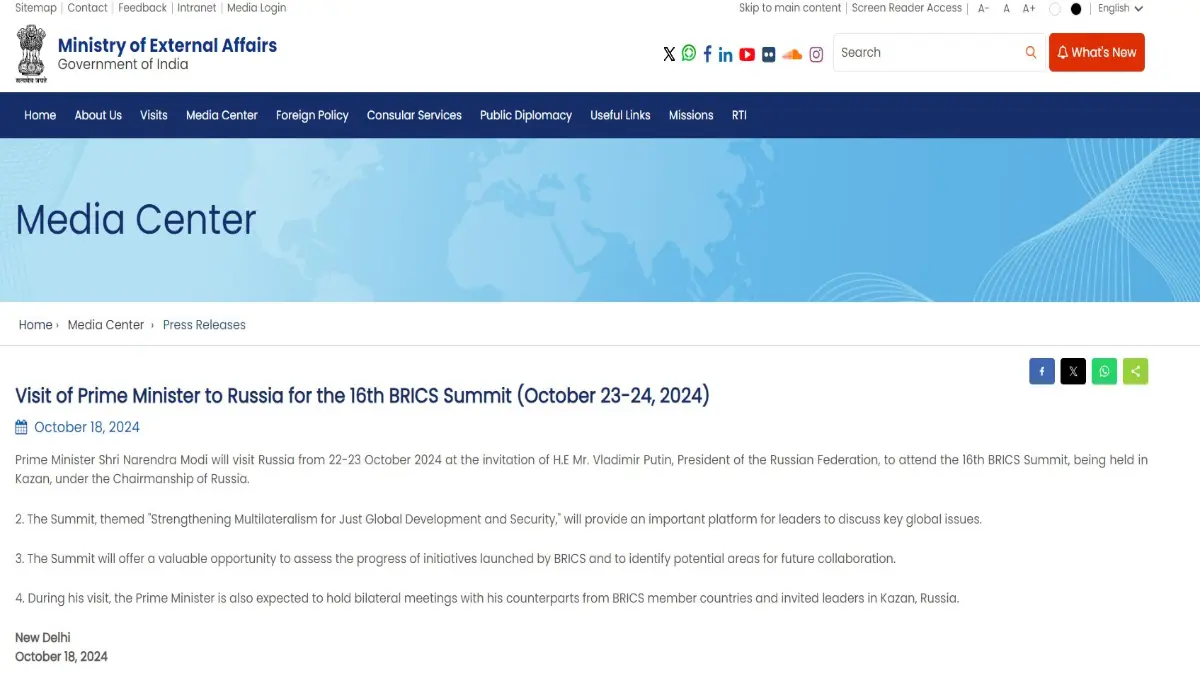
Task: Click the WhatsApp icon in header
Action: (x=689, y=53)
